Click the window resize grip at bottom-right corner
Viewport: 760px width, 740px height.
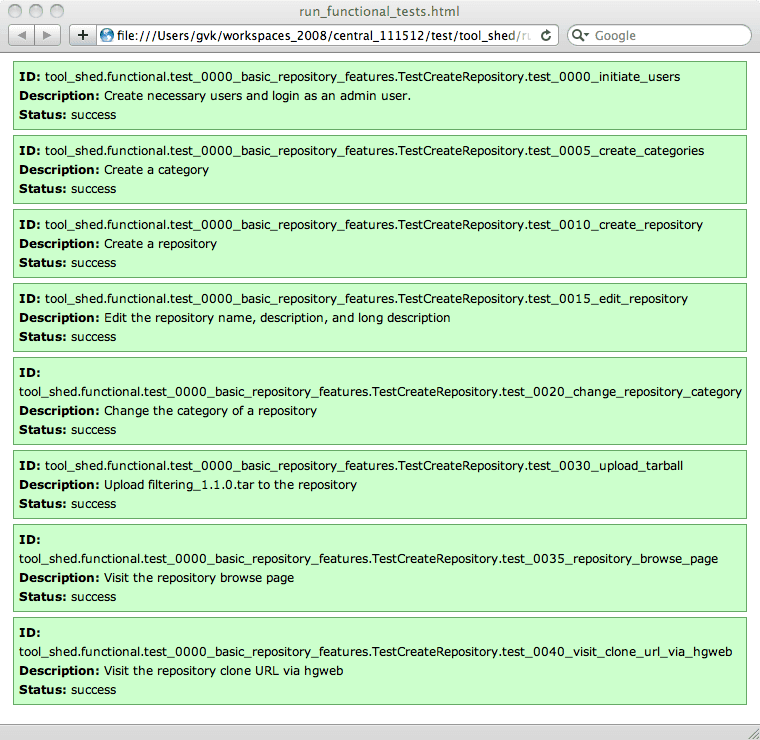(752, 732)
